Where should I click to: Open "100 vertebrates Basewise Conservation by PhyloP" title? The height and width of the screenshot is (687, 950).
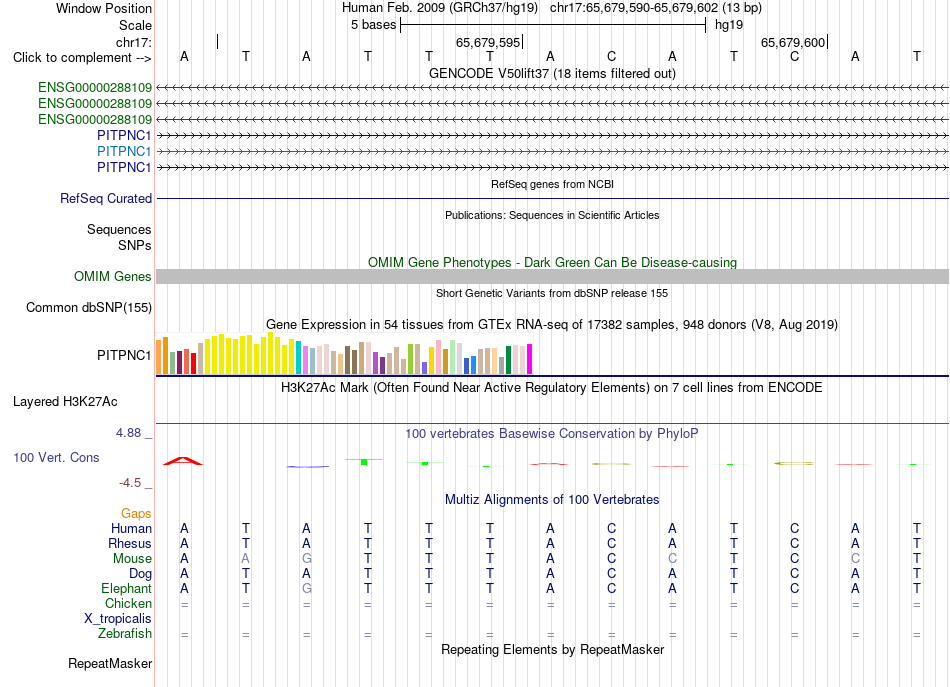pyautogui.click(x=552, y=433)
